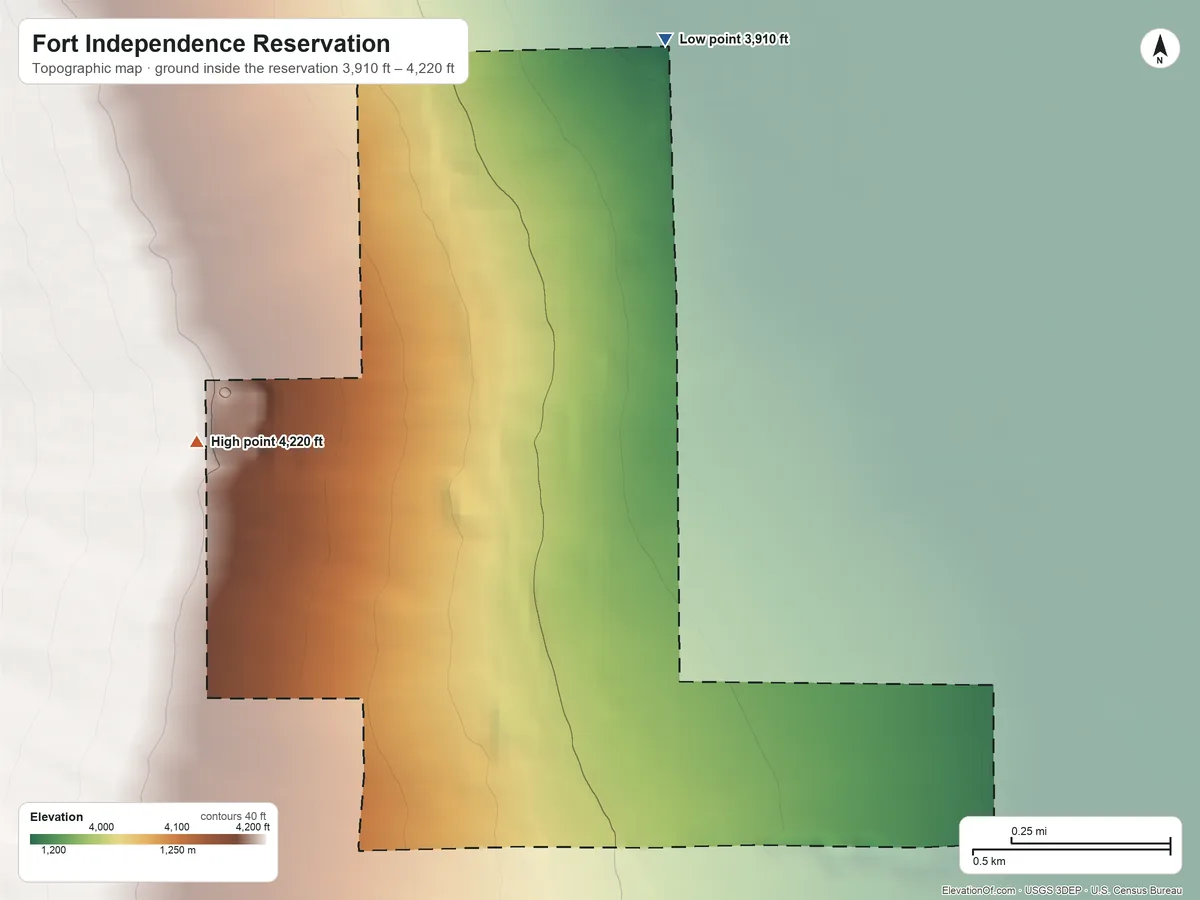This screenshot has width=1200, height=900.
Task: Click the '0.25 mi' scale bar label
Action: click(1029, 831)
